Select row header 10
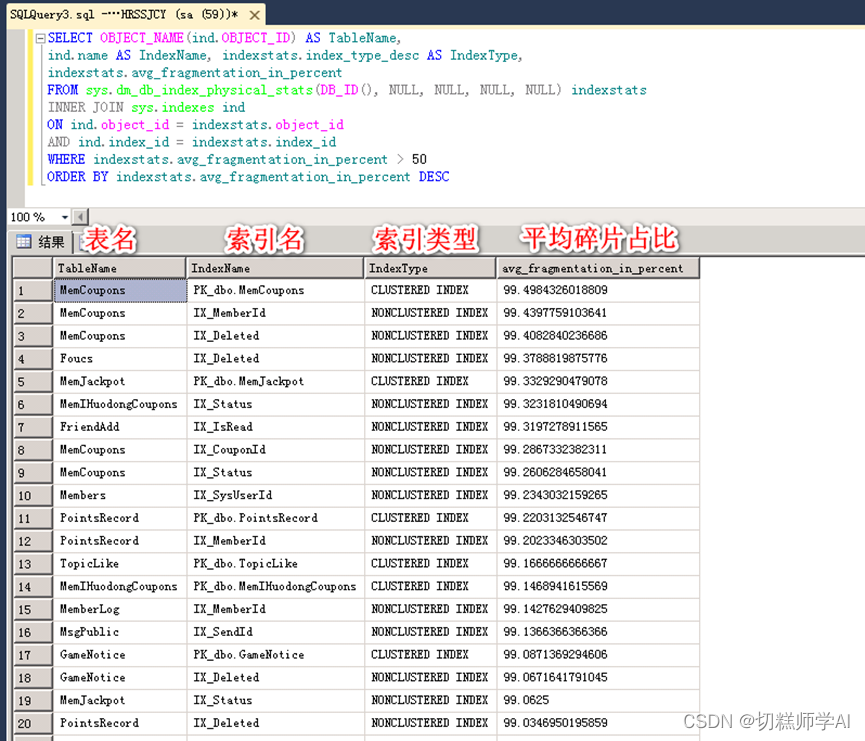The height and width of the screenshot is (741, 865). (x=33, y=495)
